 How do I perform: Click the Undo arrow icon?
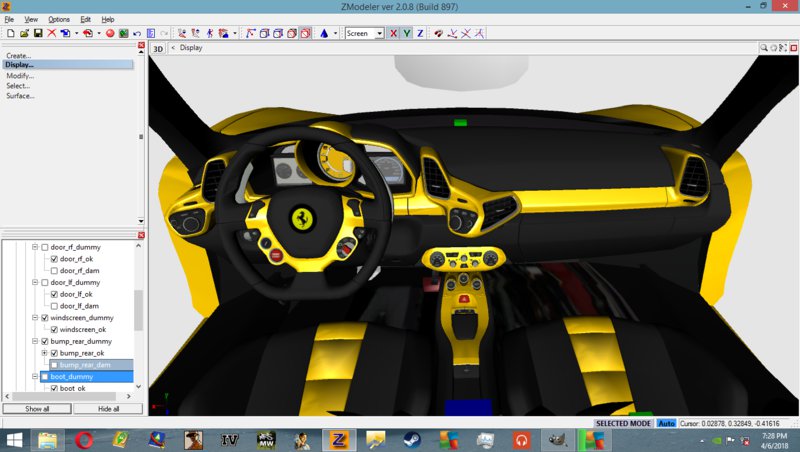(x=137, y=33)
